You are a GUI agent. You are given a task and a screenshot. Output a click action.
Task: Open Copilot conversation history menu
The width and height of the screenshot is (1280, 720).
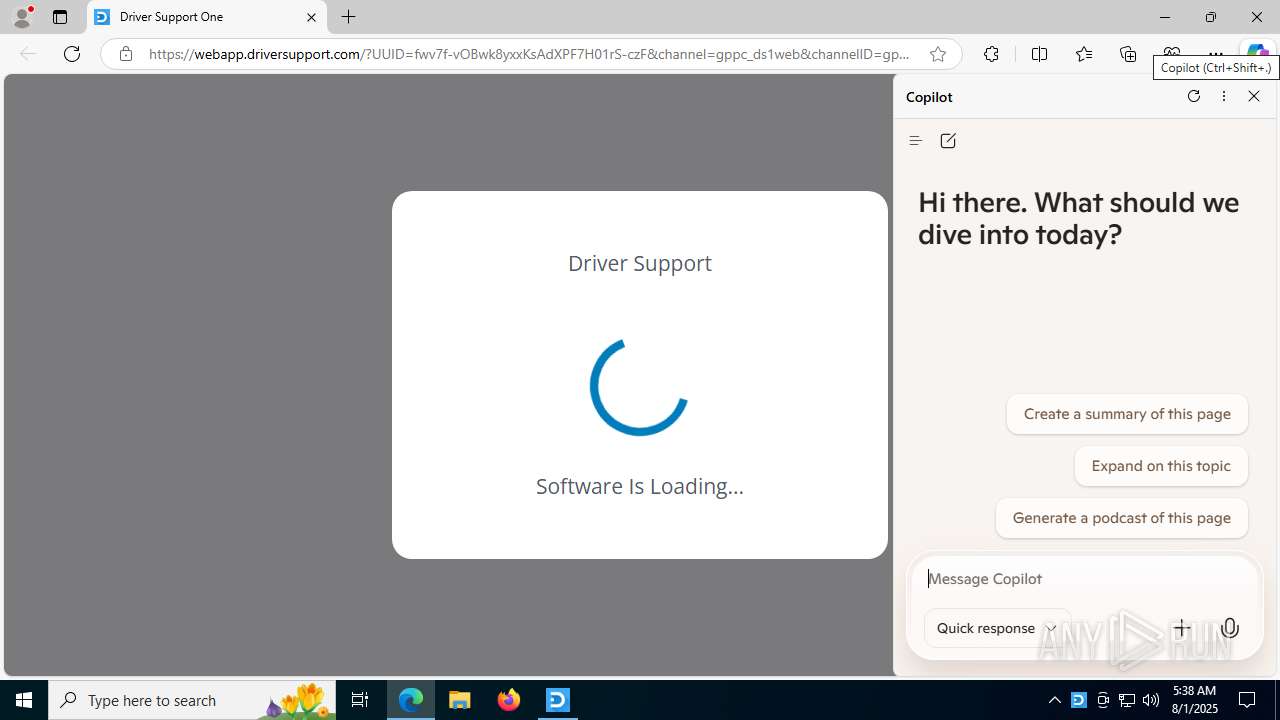point(915,141)
